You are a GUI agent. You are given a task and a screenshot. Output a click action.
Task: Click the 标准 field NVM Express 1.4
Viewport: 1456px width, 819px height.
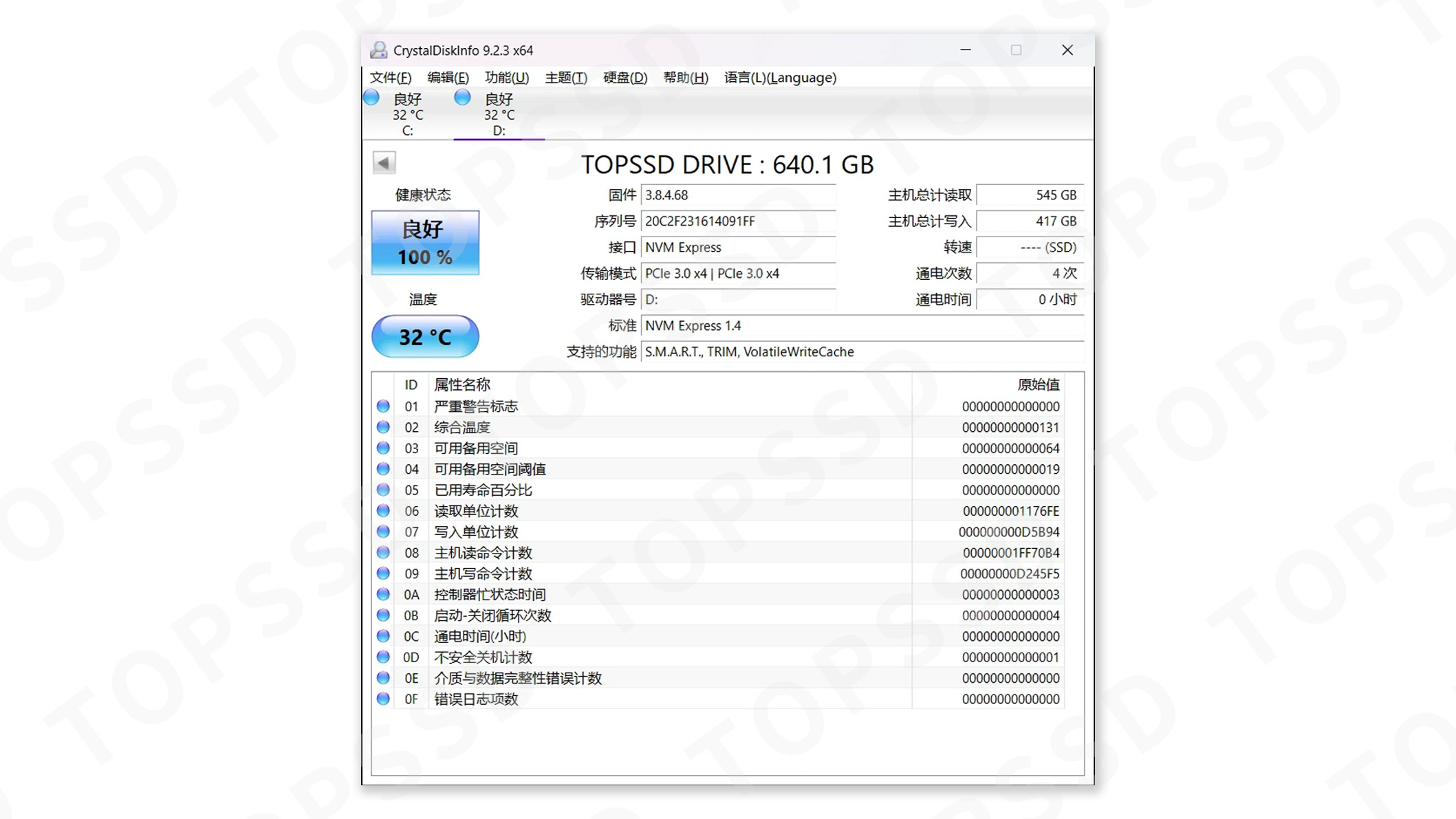862,326
